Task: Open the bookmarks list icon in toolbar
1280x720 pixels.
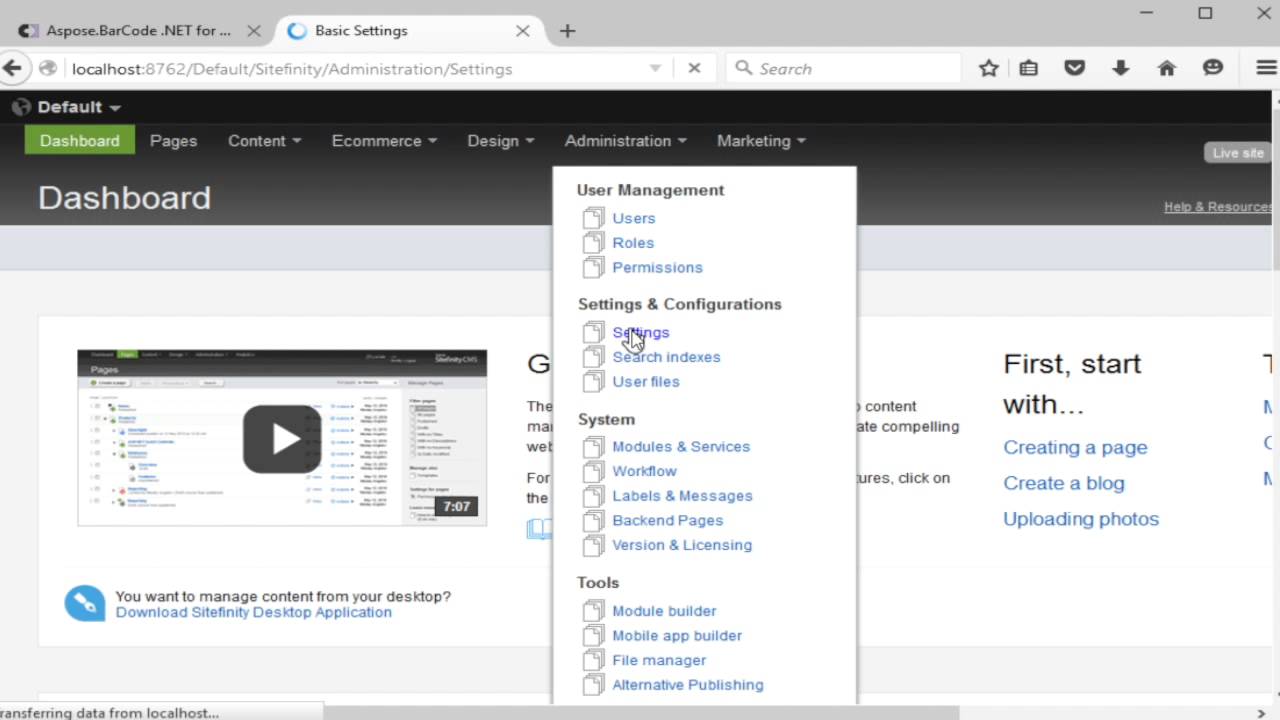Action: [x=1028, y=68]
